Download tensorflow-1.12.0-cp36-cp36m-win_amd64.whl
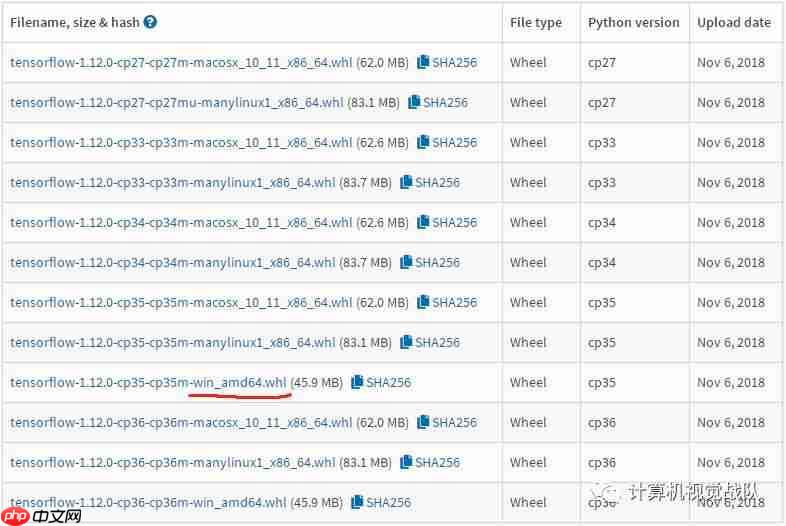The width and height of the screenshot is (786, 526). click(x=148, y=502)
